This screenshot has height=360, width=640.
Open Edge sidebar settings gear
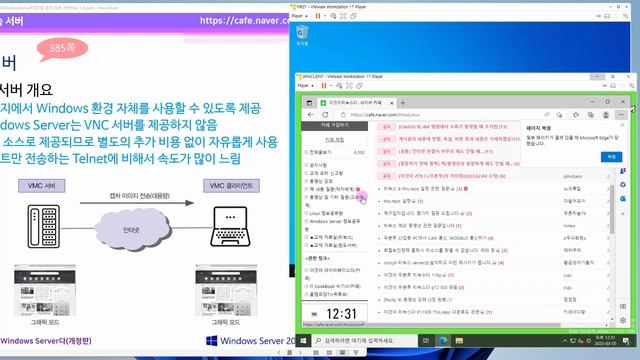(623, 320)
